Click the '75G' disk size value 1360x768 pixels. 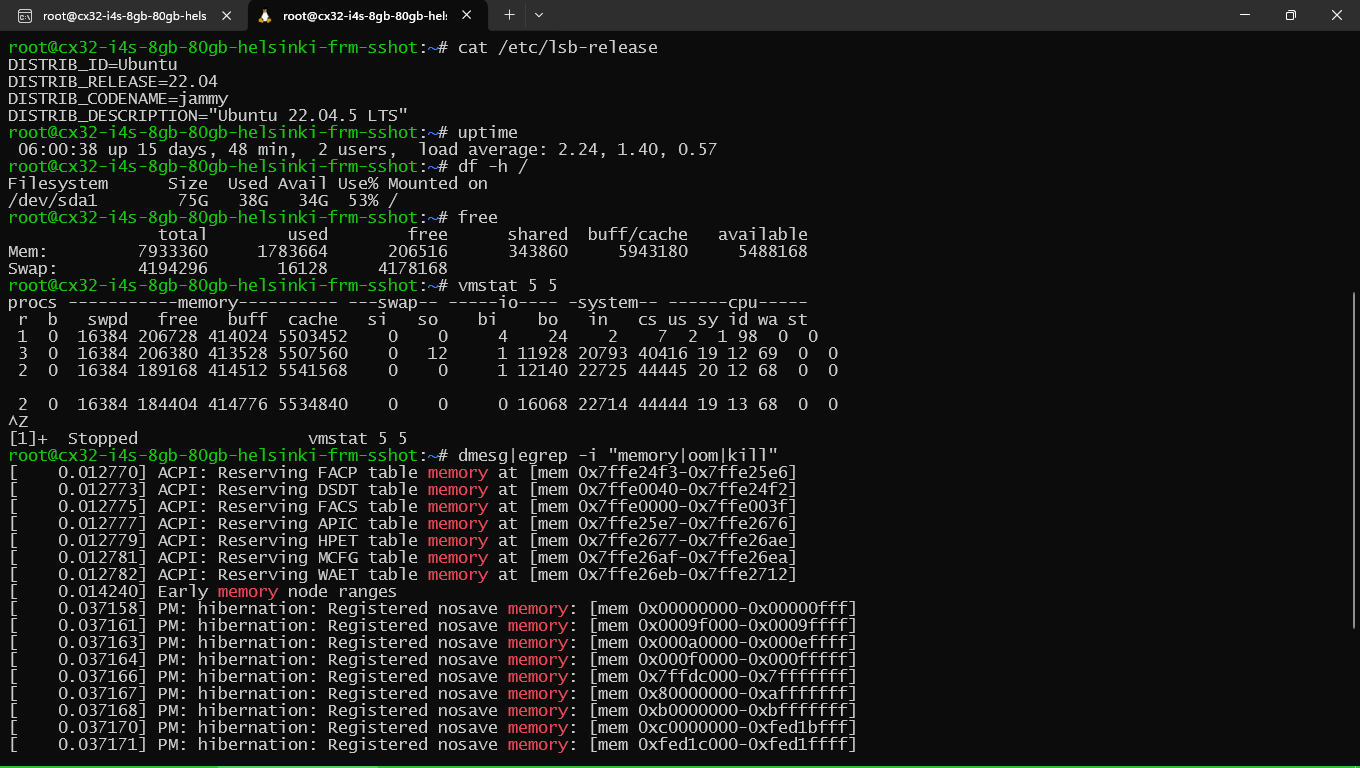[x=193, y=200]
